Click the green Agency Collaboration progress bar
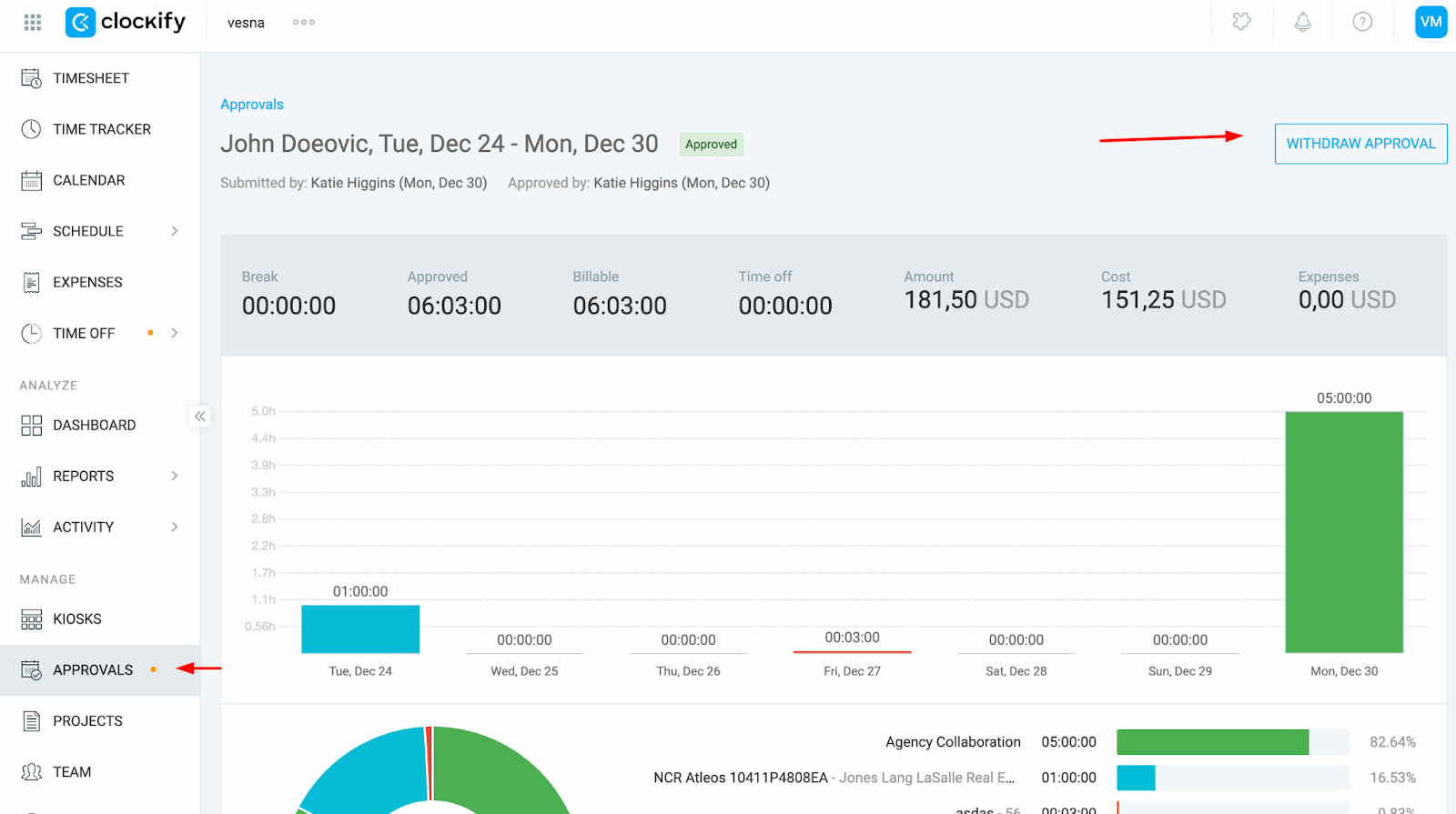The height and width of the screenshot is (814, 1456). (1212, 742)
